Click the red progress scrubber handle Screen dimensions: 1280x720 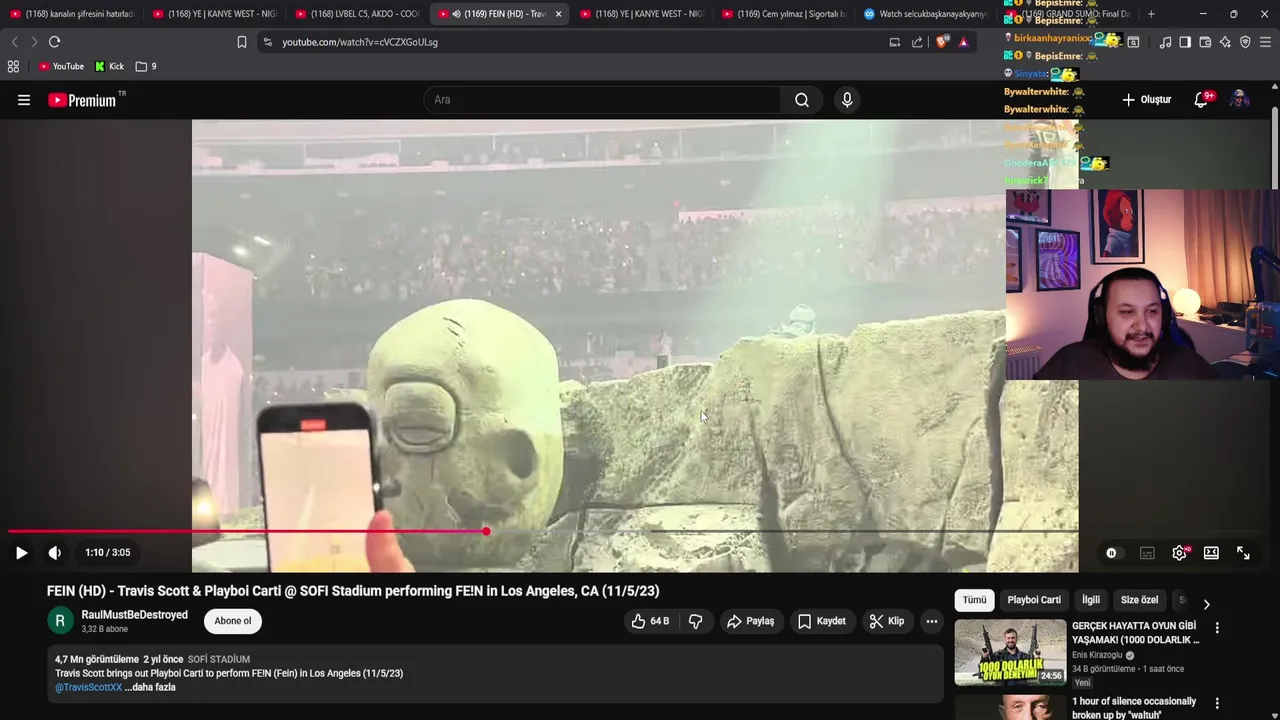pyautogui.click(x=486, y=531)
